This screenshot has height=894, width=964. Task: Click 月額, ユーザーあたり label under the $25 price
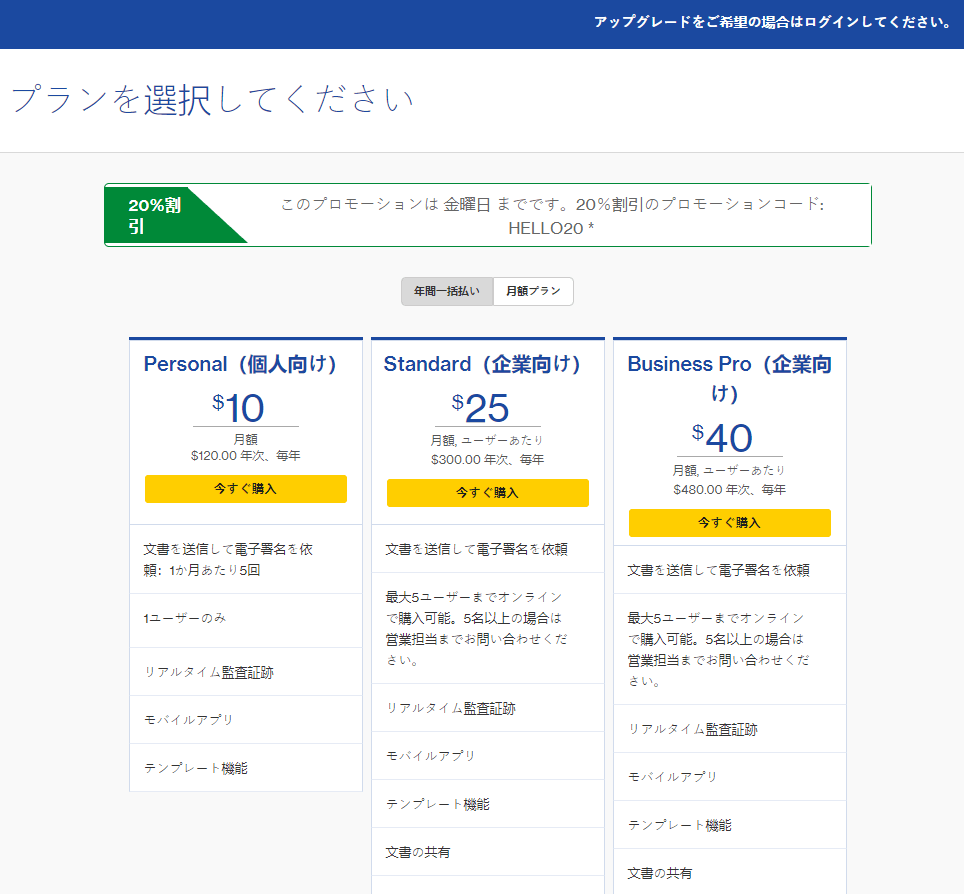click(x=488, y=440)
